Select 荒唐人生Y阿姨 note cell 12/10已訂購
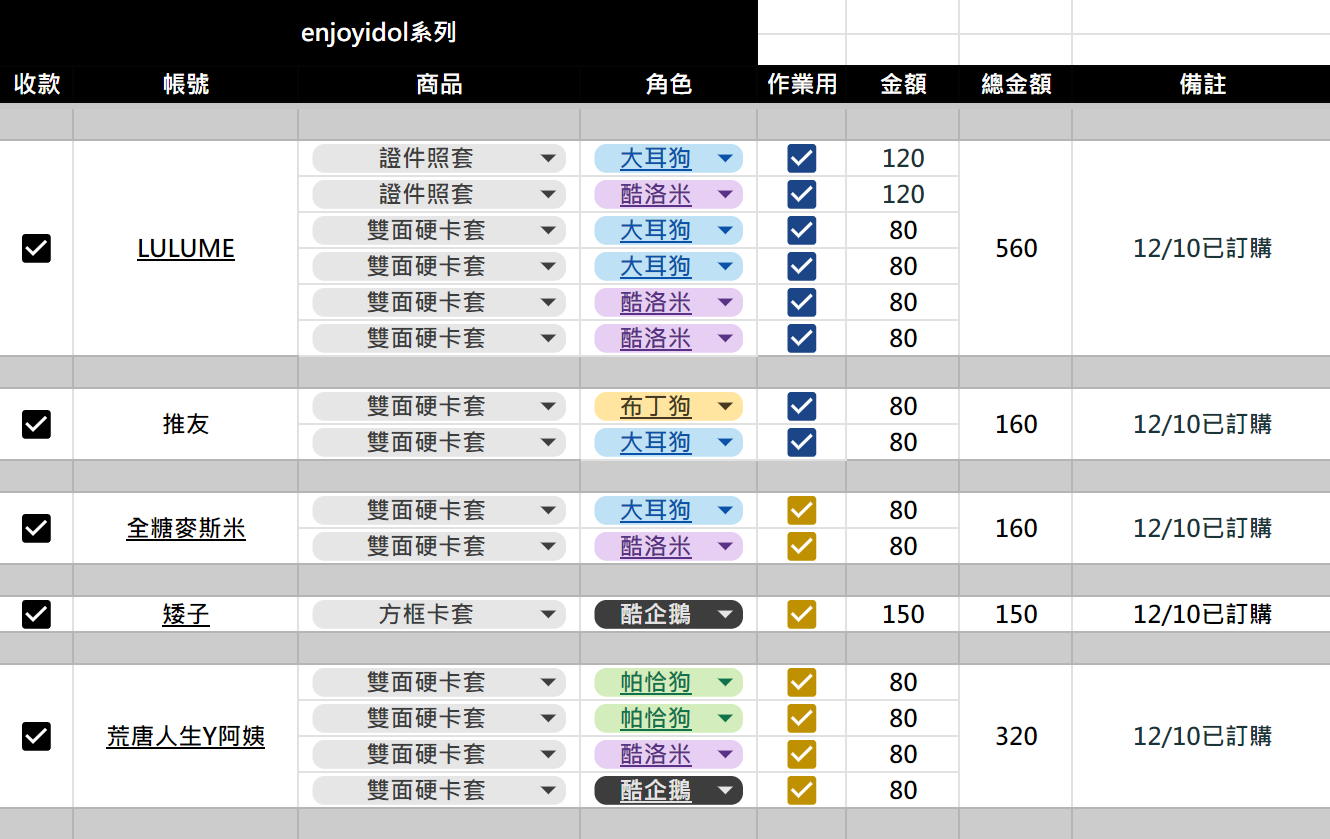The height and width of the screenshot is (839, 1330). tap(1202, 736)
